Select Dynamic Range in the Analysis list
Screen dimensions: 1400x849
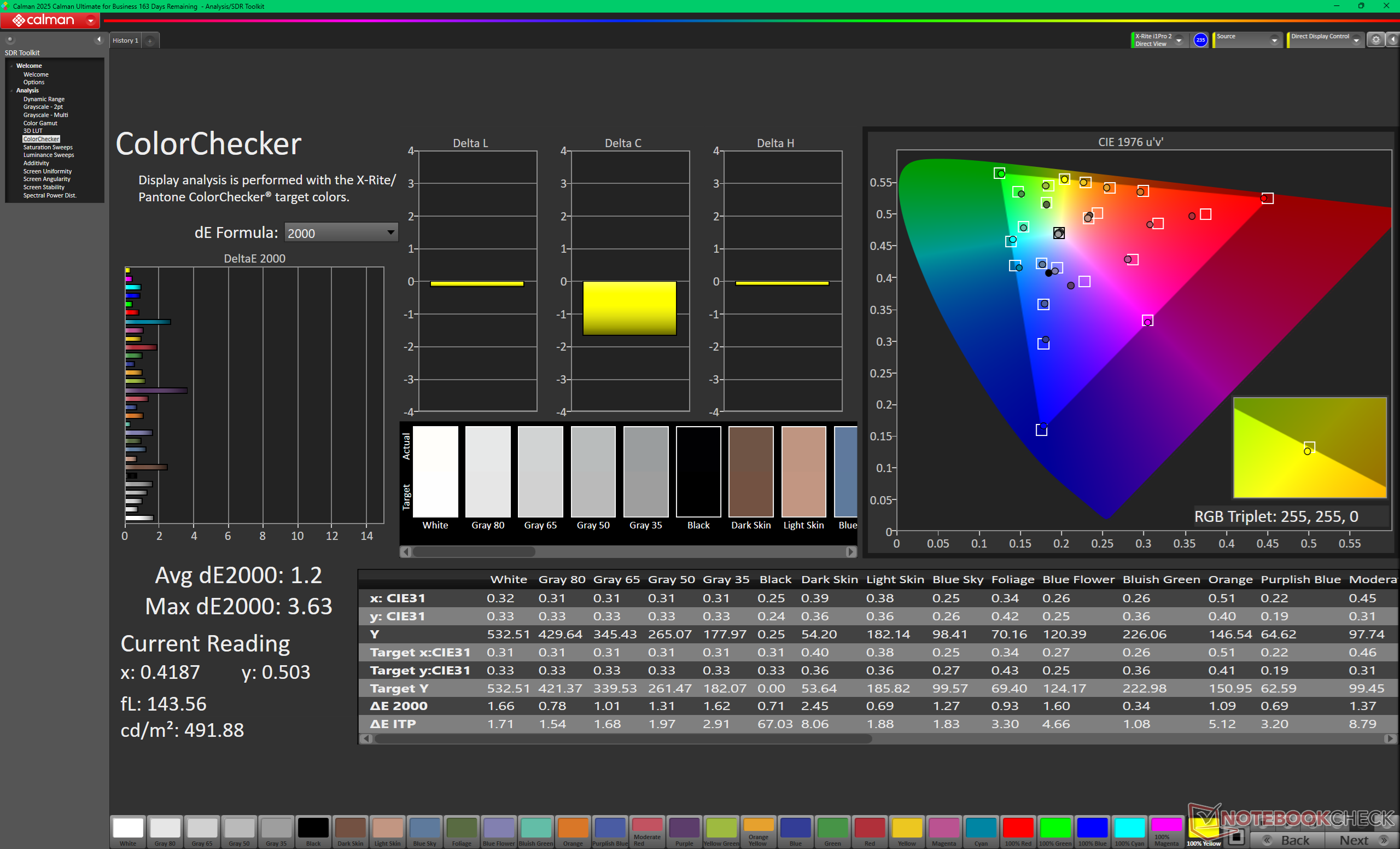pyautogui.click(x=44, y=99)
